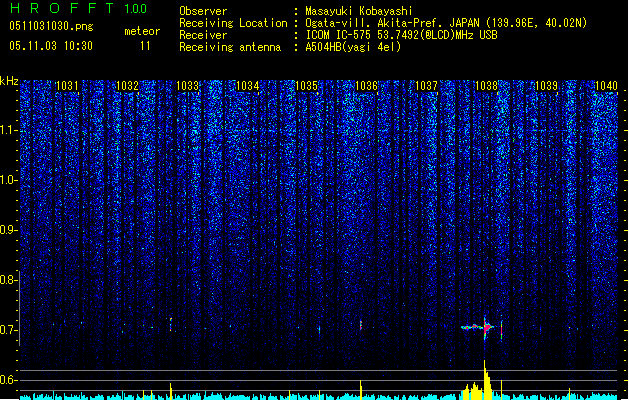Click the 1038 time marker

point(486,86)
